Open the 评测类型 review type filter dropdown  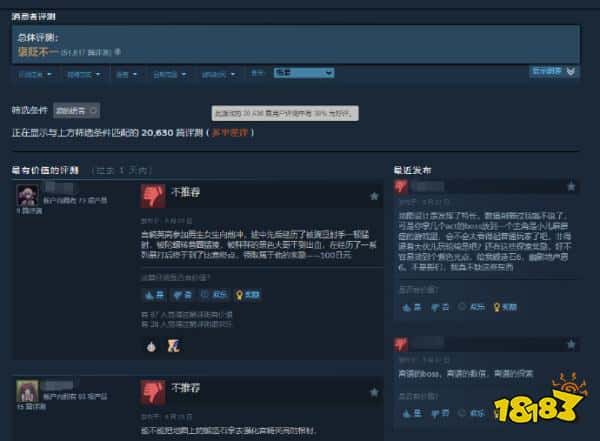35,74
